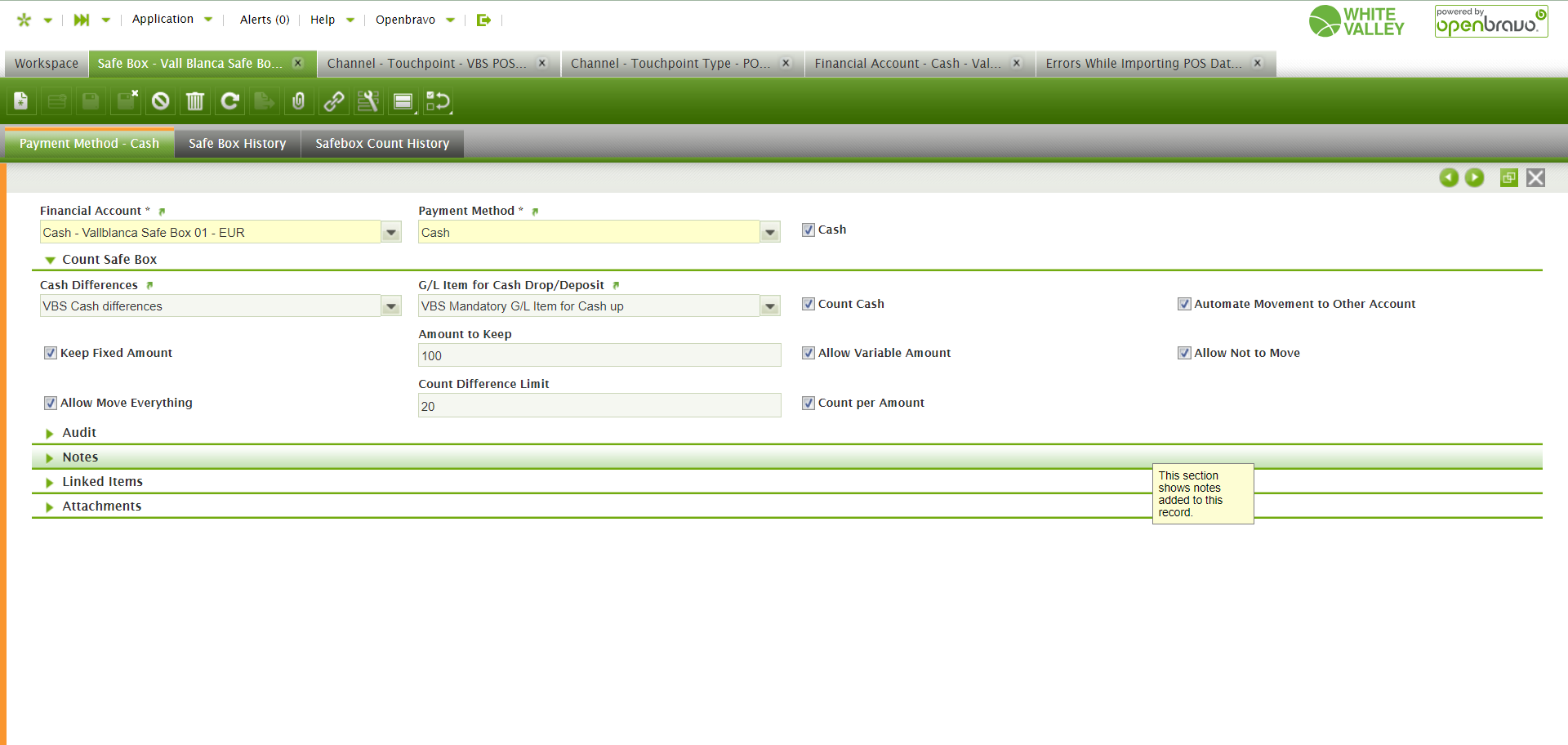This screenshot has width=1568, height=745.
Task: Click the chain link toolbar icon
Action: click(x=334, y=101)
